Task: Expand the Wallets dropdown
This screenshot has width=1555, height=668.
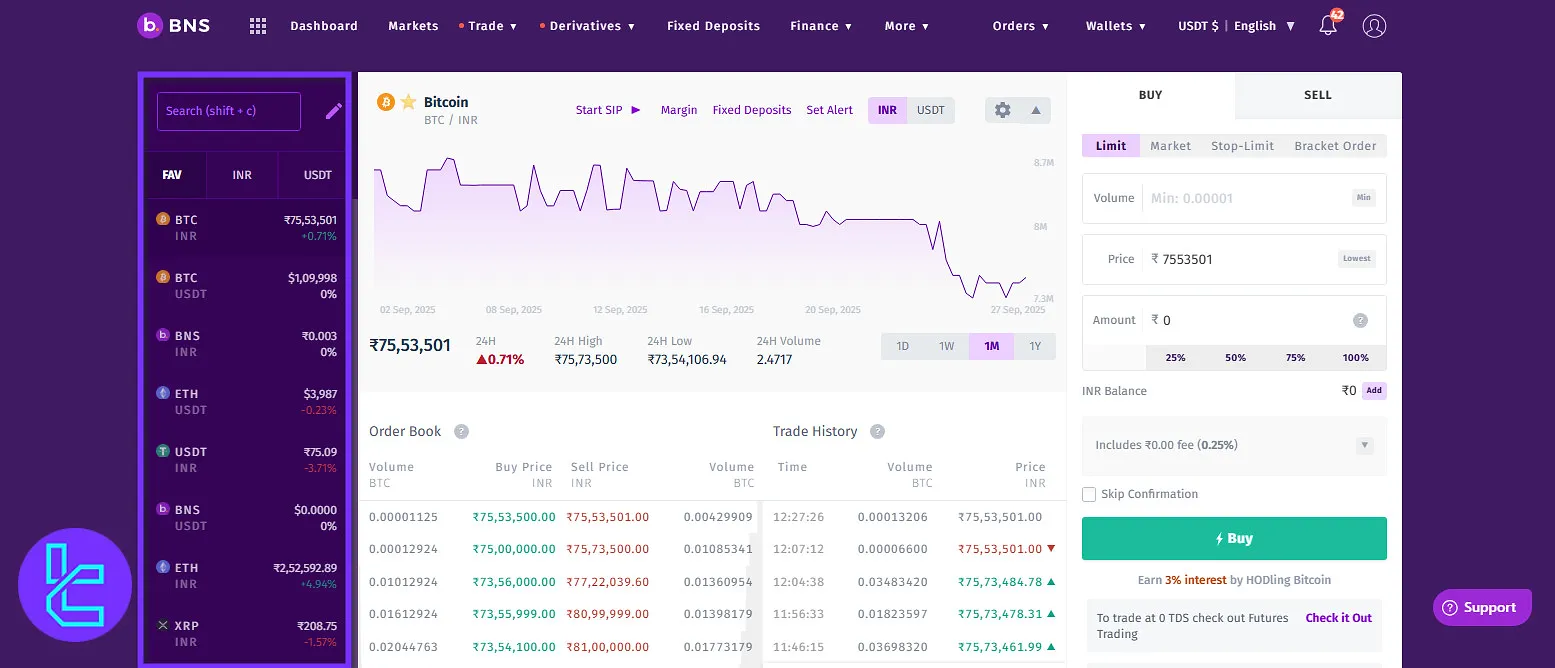Action: click(x=1115, y=26)
